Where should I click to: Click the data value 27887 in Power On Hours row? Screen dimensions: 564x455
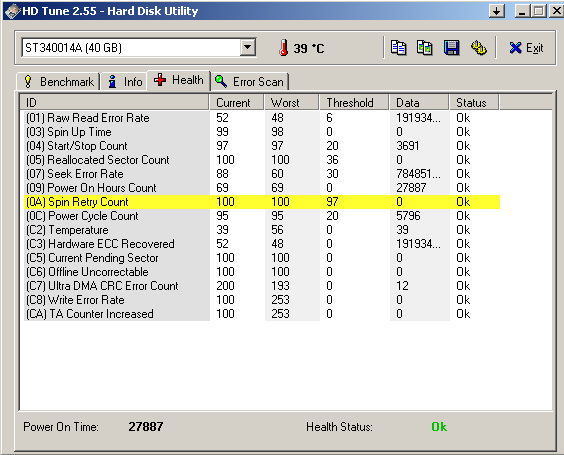point(411,188)
